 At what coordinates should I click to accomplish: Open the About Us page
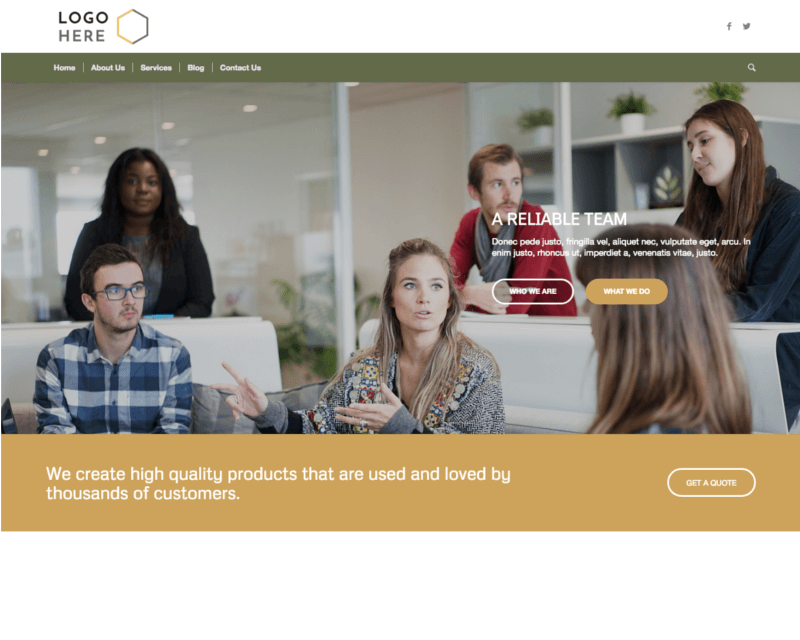(x=108, y=68)
